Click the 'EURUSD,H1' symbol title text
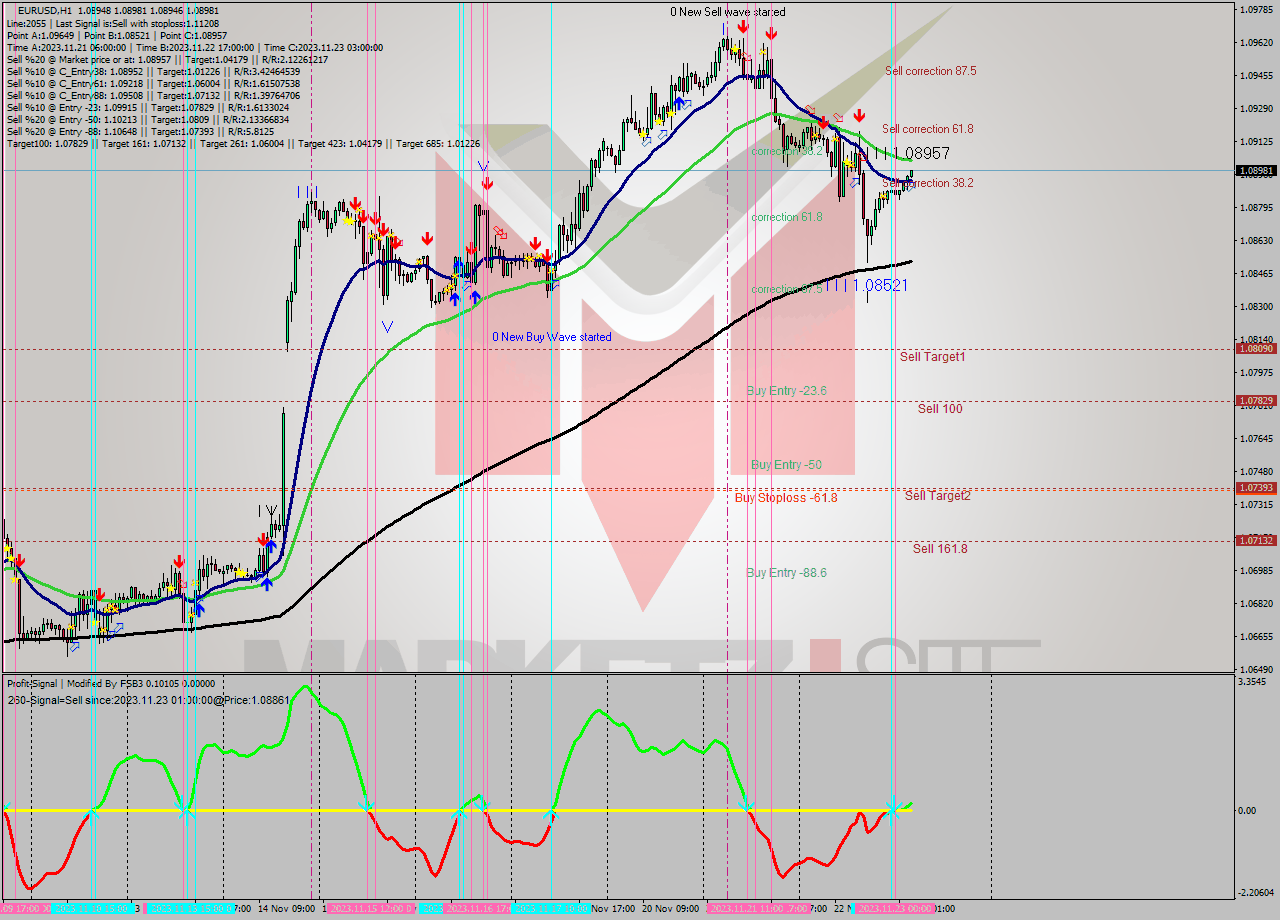1280x920 pixels. (44, 11)
